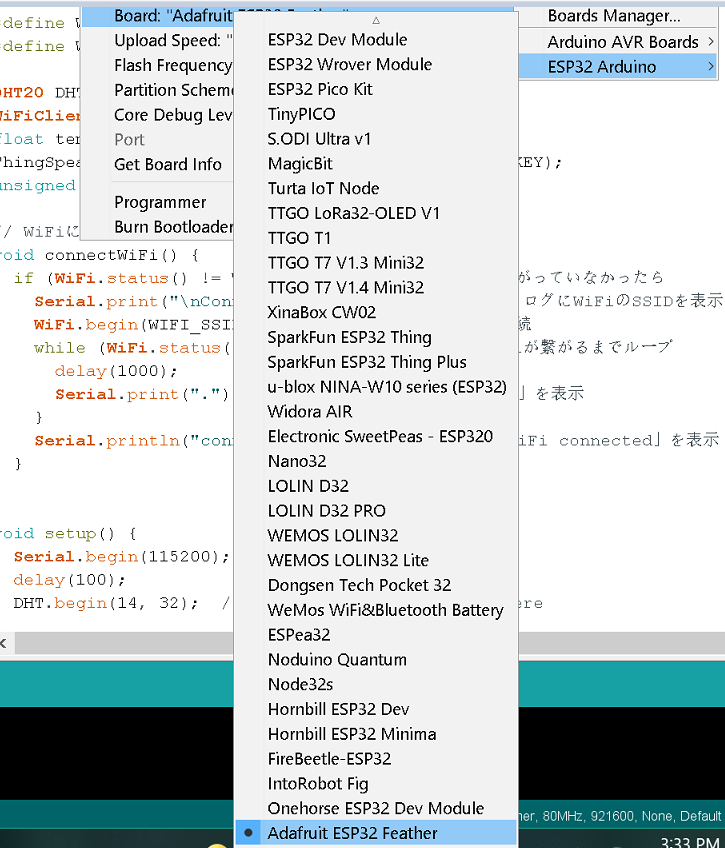Image resolution: width=725 pixels, height=848 pixels.
Task: Select the checked Adafruit ESP32 Feather entry
Action: [x=376, y=833]
